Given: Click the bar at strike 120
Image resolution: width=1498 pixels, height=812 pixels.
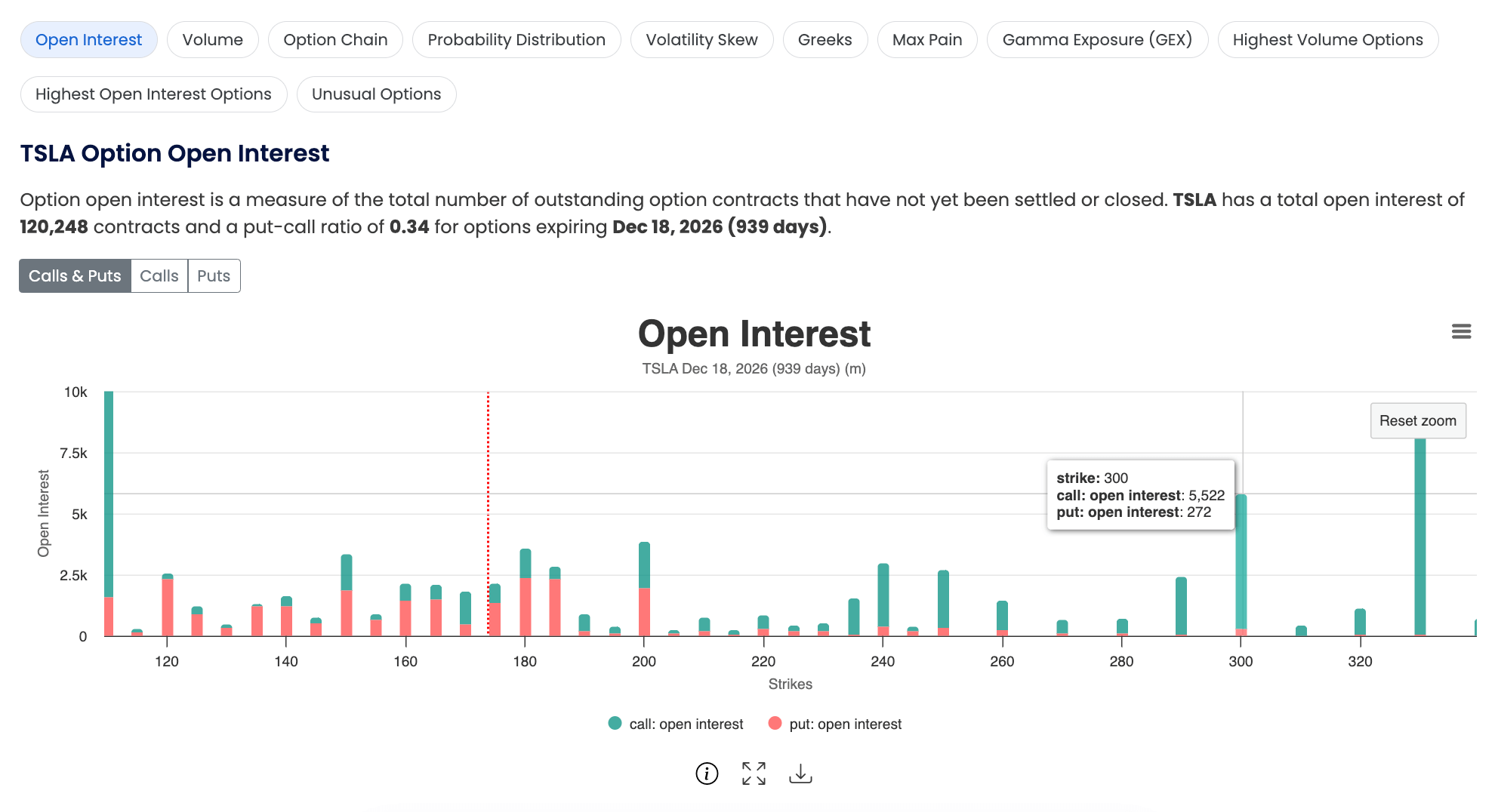Looking at the screenshot, I should pyautogui.click(x=167, y=605).
